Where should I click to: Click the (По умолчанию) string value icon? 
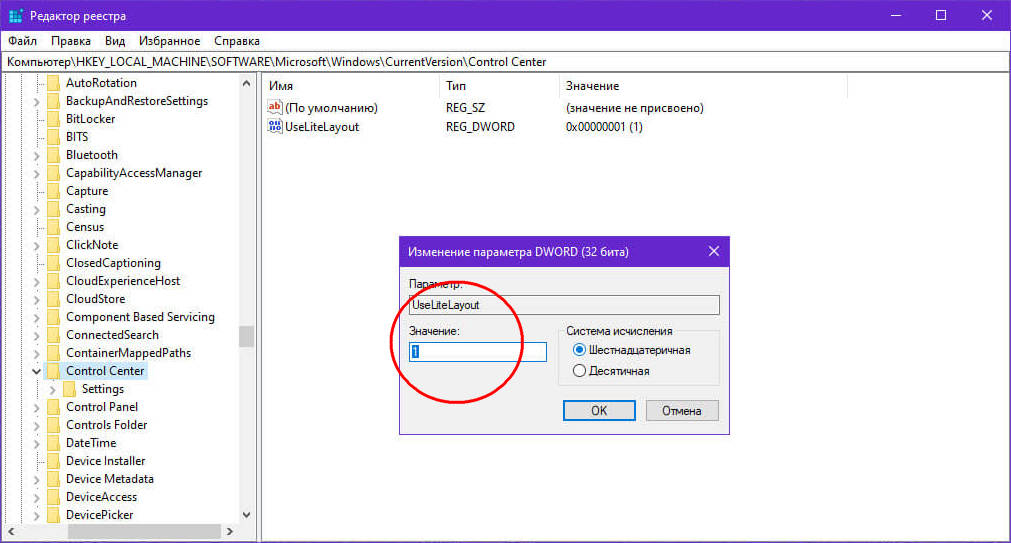pos(275,107)
